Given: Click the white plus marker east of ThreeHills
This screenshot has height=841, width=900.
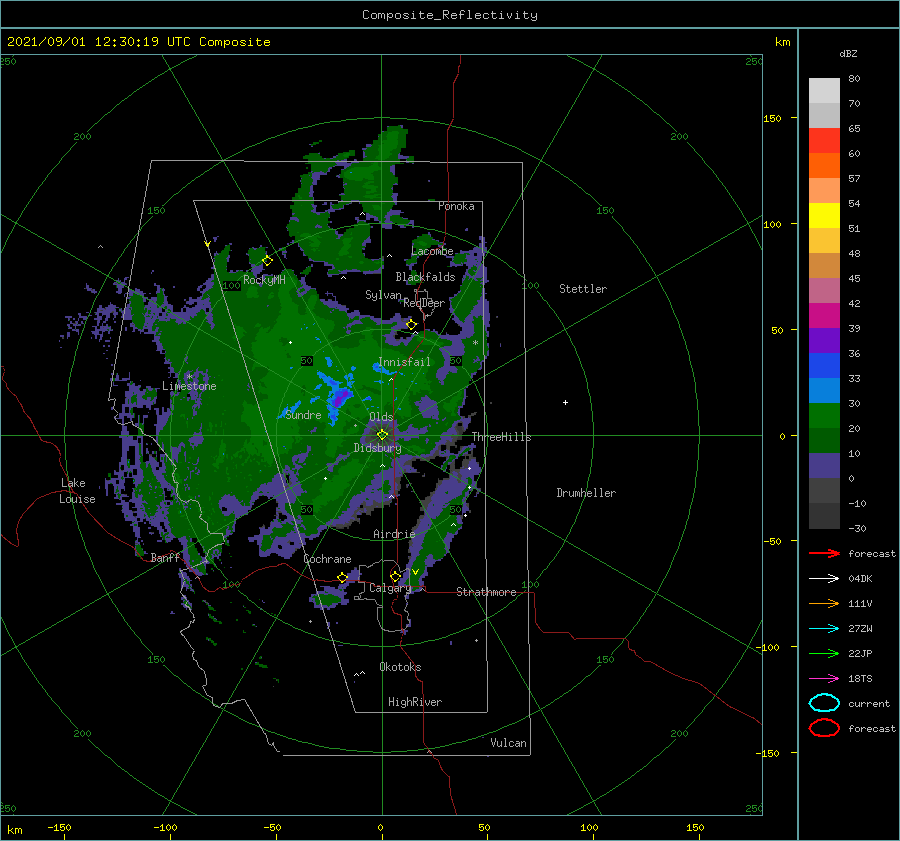Looking at the screenshot, I should [565, 402].
